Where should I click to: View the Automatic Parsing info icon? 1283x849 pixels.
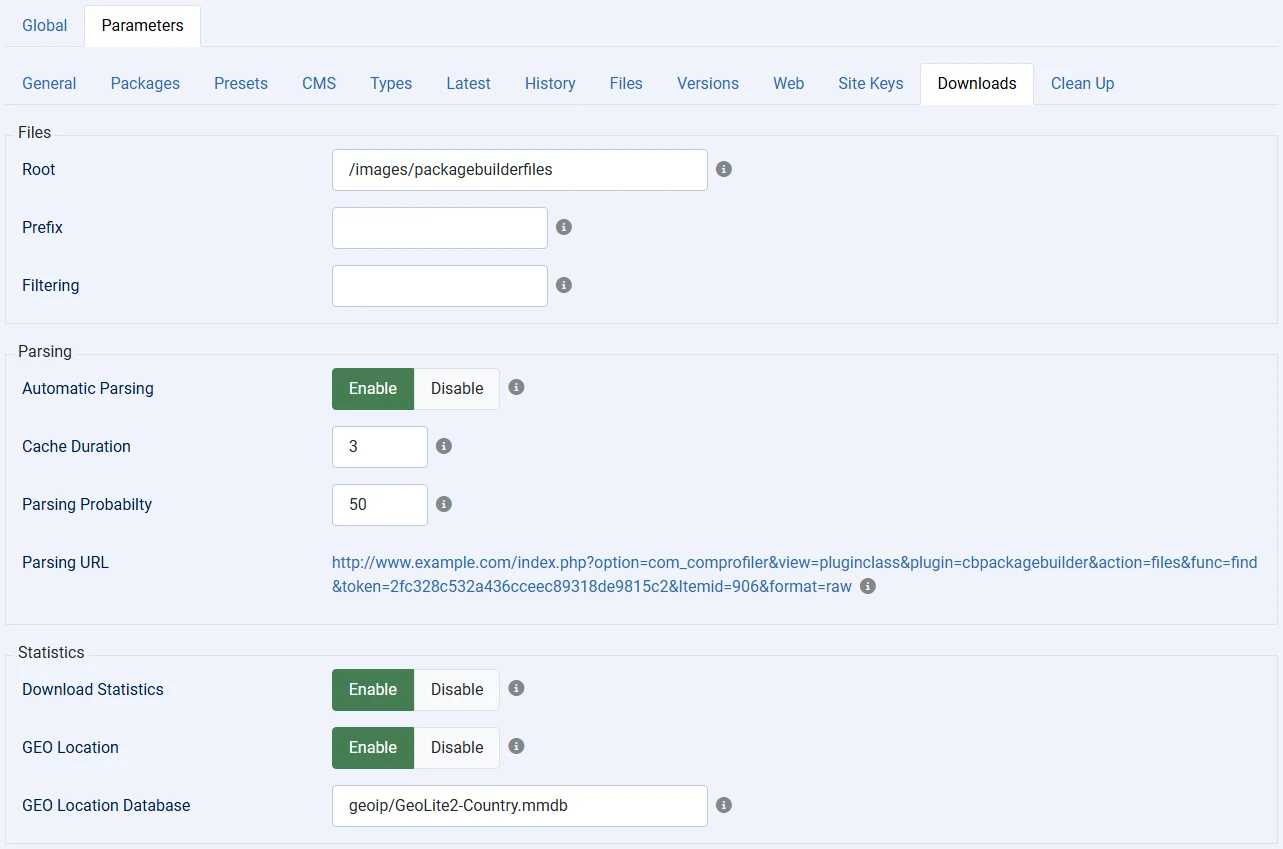click(516, 388)
